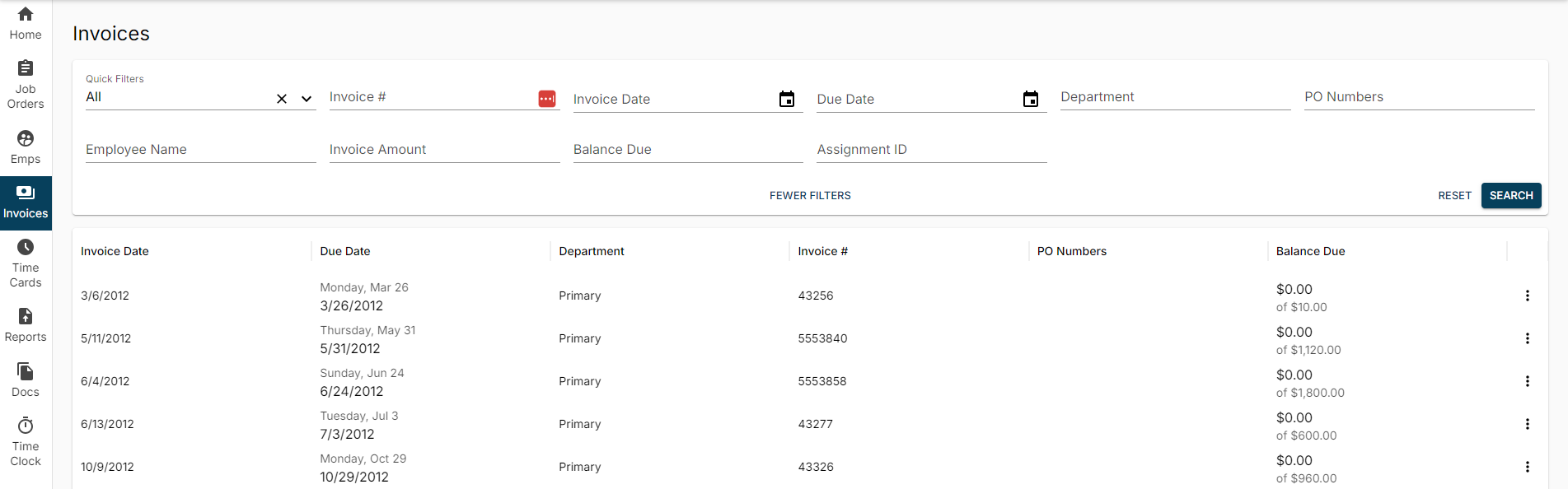1568x489 pixels.
Task: Open row menu for invoice 43256
Action: point(1527,296)
